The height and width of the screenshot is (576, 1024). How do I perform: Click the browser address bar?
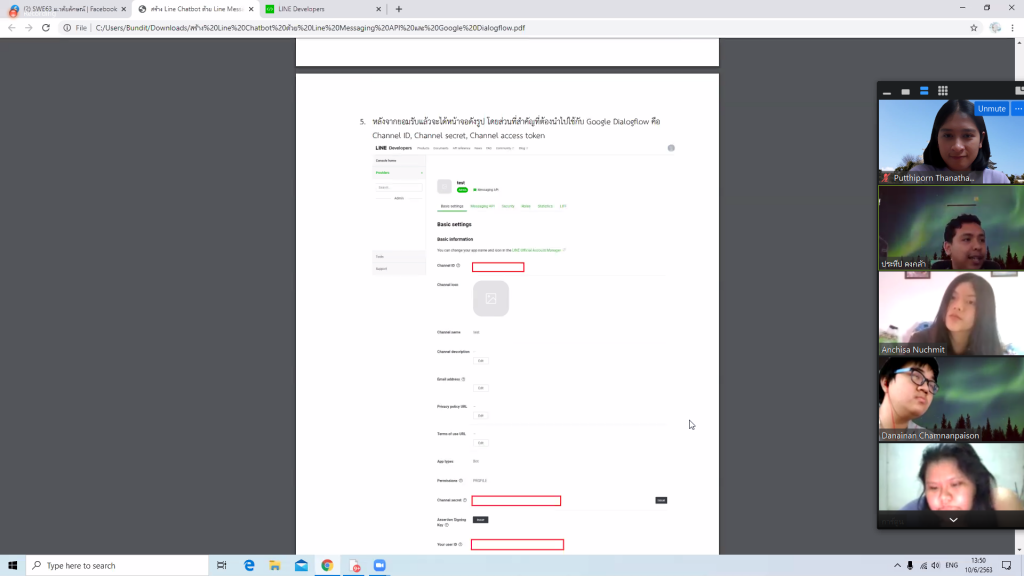(x=500, y=28)
